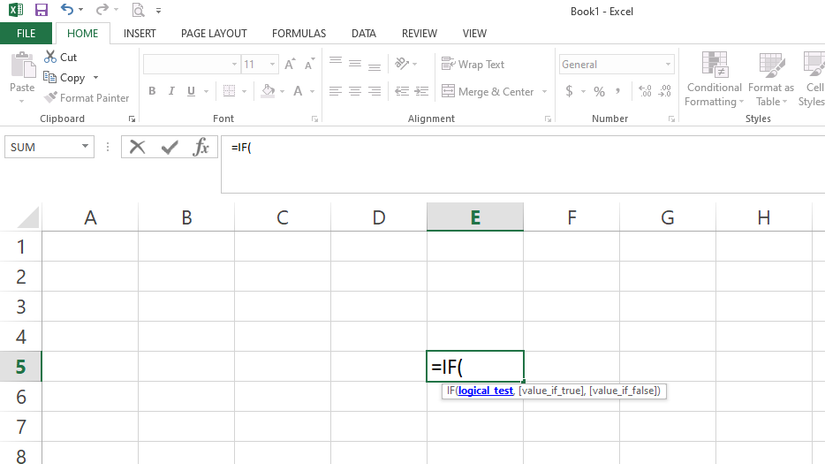Cancel the formula entry with X button
This screenshot has width=825, height=464.
pyautogui.click(x=138, y=147)
